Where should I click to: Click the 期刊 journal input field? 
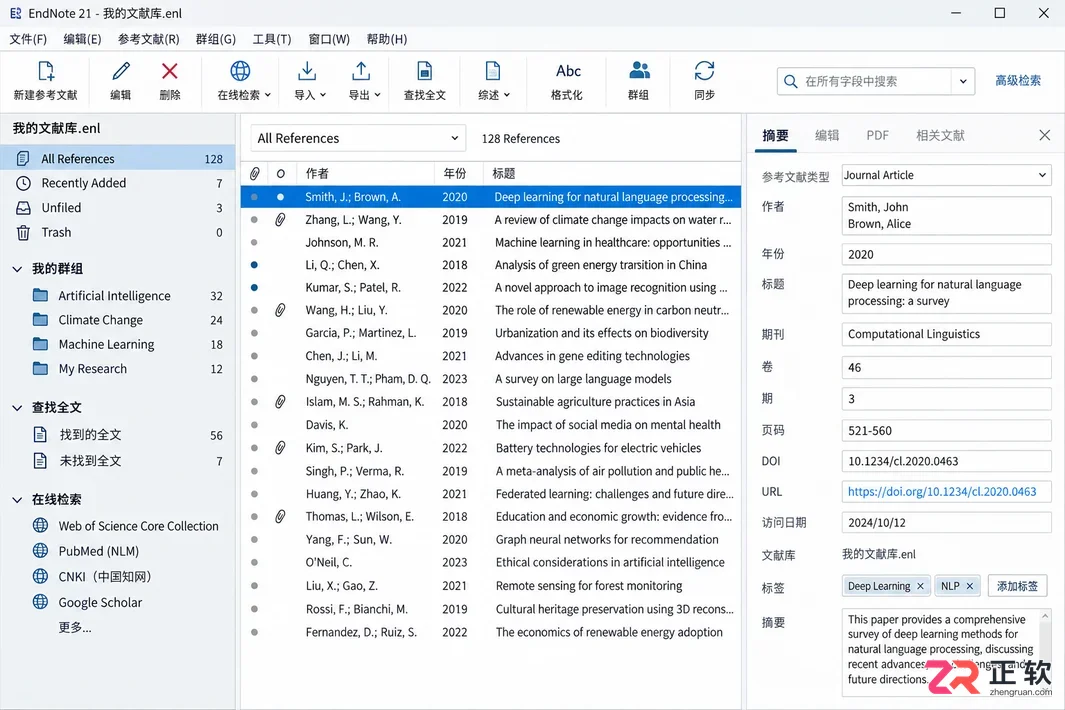click(x=946, y=334)
